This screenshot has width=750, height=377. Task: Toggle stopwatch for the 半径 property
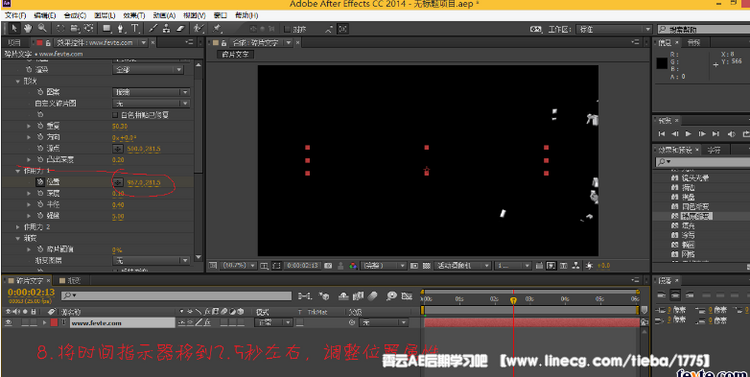tap(40, 205)
